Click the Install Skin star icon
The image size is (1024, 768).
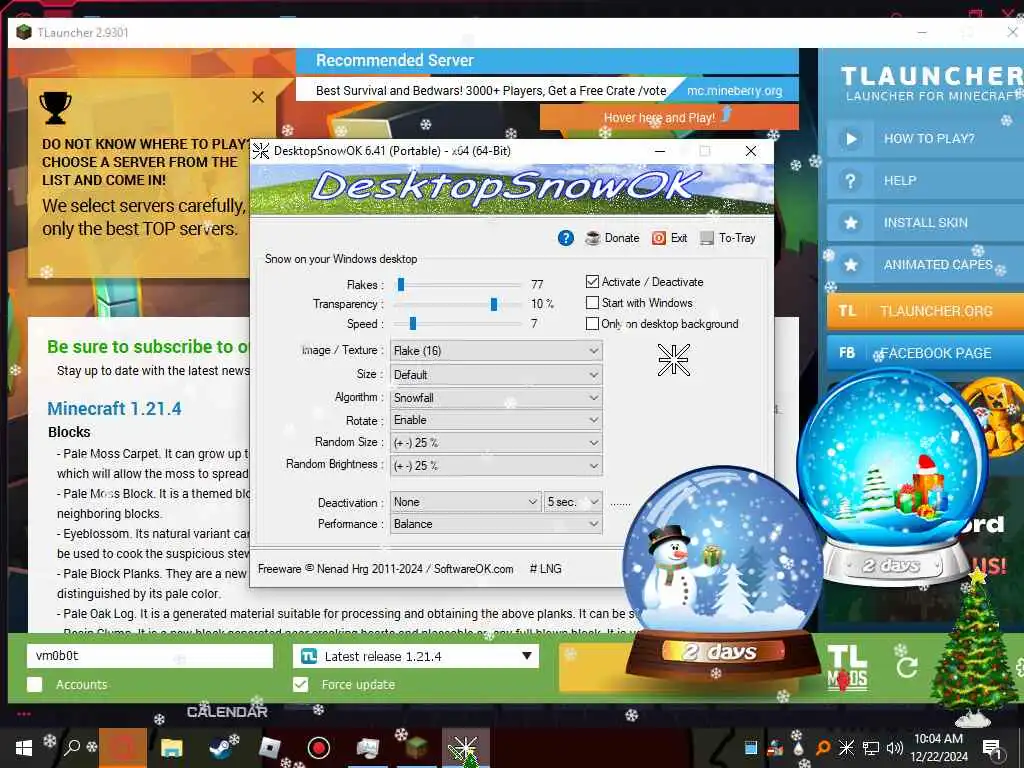(850, 223)
